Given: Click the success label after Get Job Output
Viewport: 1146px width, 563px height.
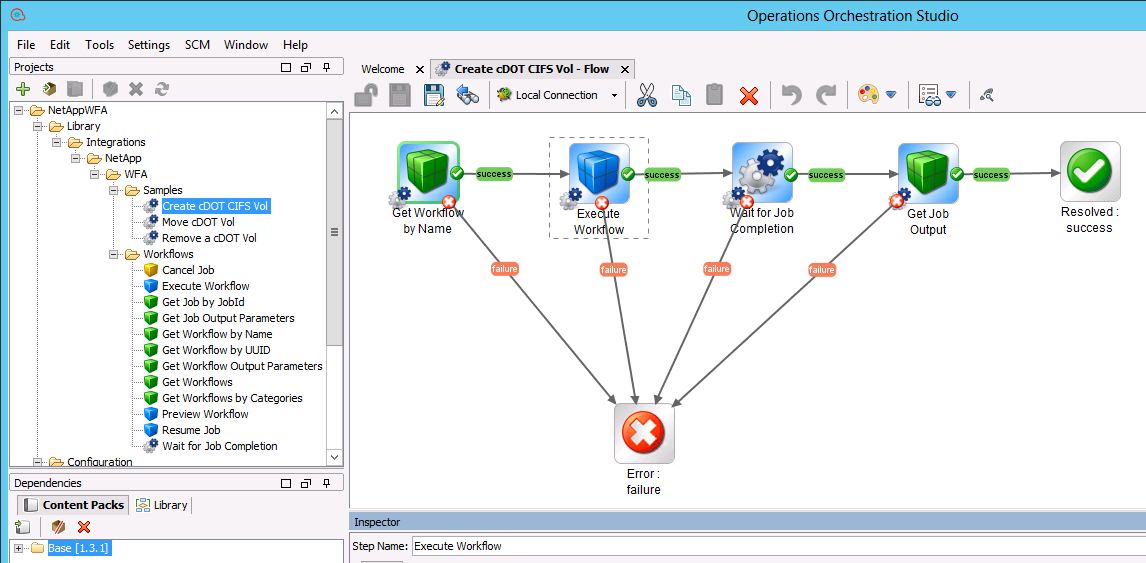Looking at the screenshot, I should [x=991, y=175].
